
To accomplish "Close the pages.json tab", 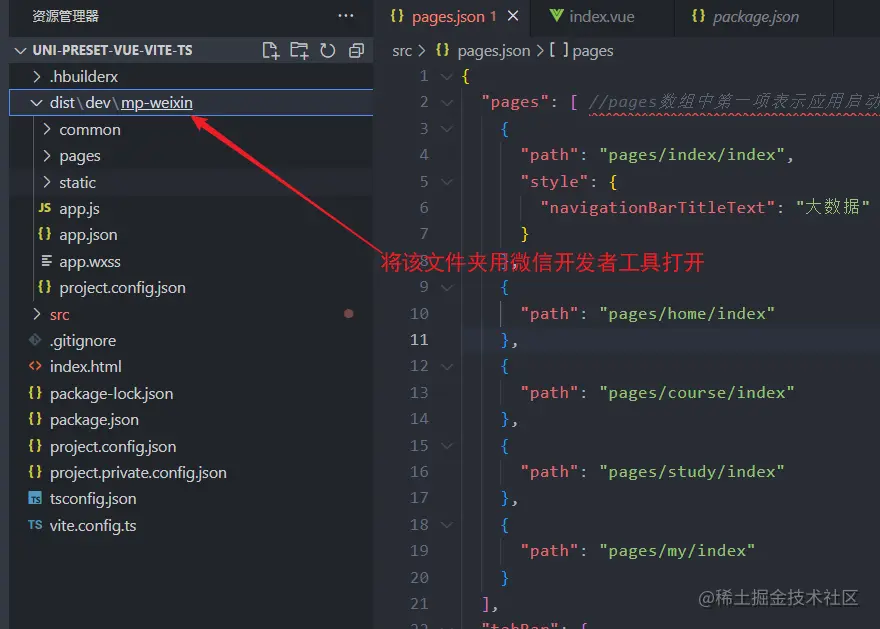I will 513,16.
